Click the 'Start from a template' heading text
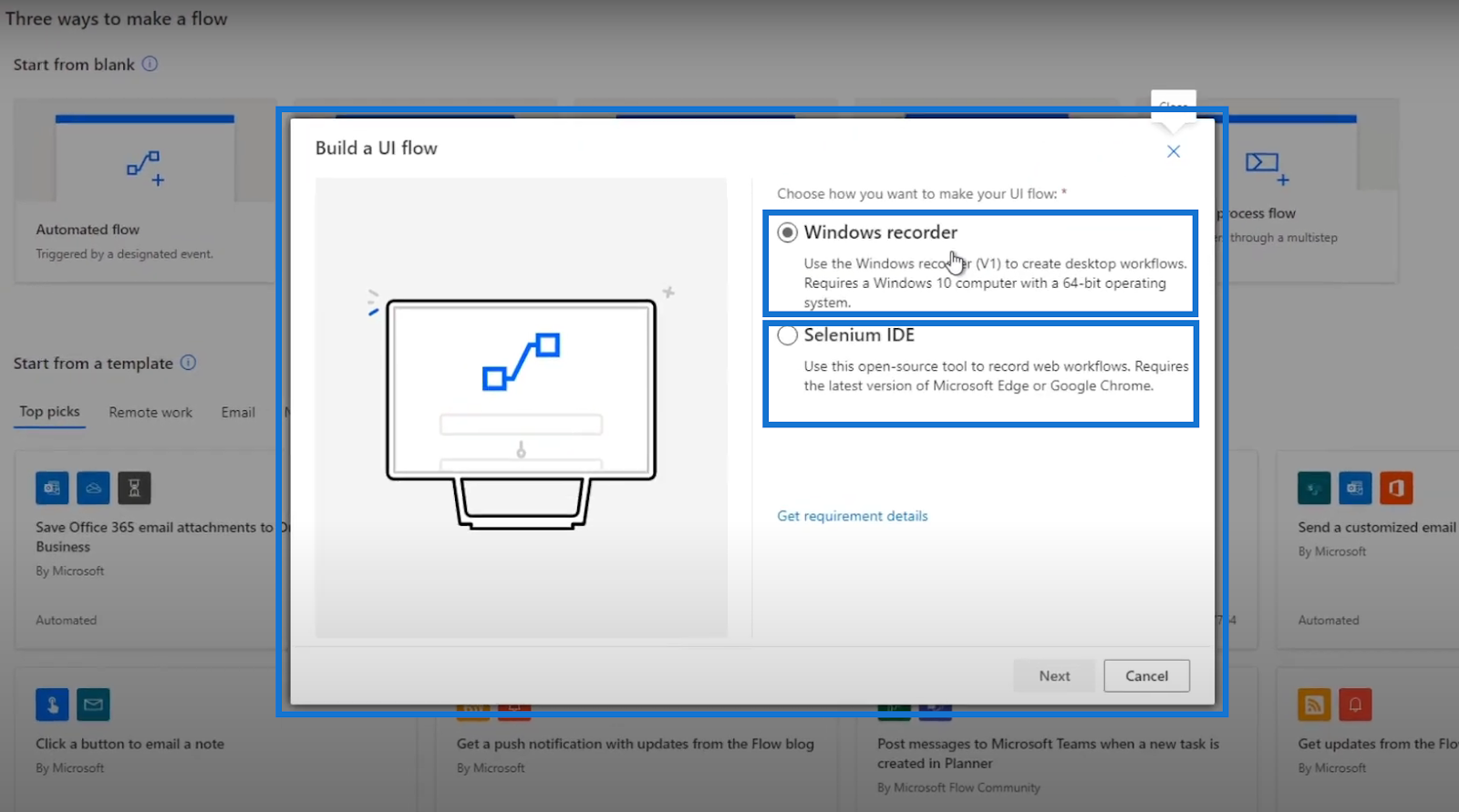This screenshot has height=812, width=1459. (x=93, y=363)
